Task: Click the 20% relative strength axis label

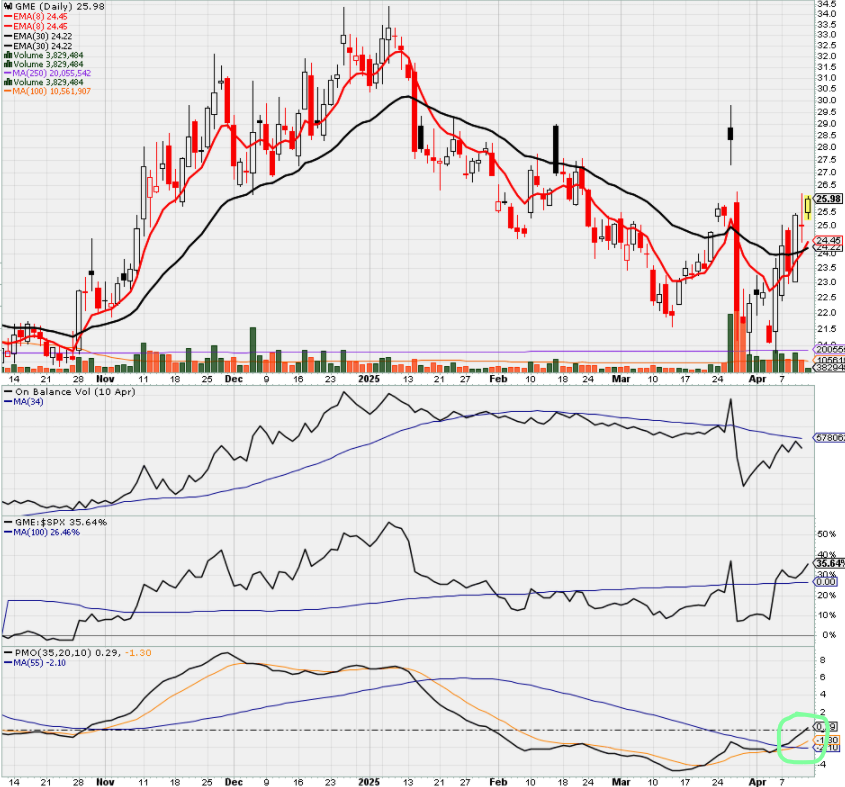Action: (x=827, y=595)
